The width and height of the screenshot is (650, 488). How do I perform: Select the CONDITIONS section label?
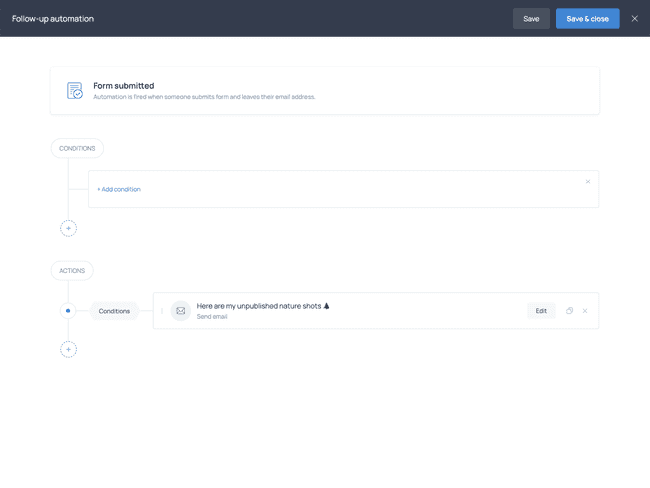(x=77, y=148)
